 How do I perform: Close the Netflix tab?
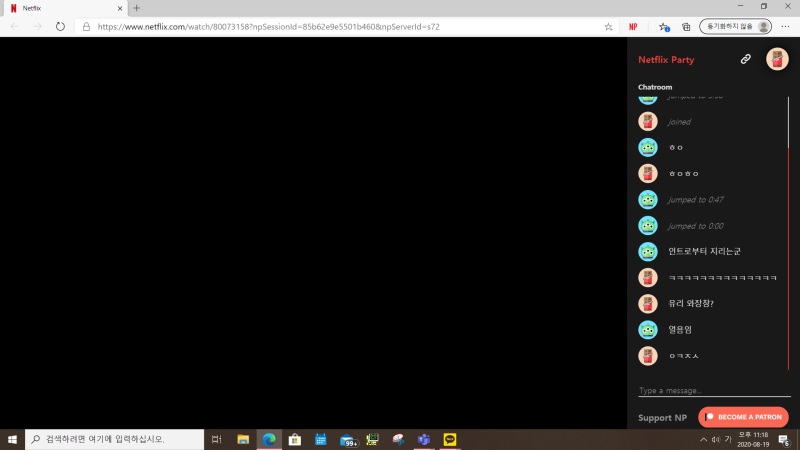pyautogui.click(x=120, y=8)
